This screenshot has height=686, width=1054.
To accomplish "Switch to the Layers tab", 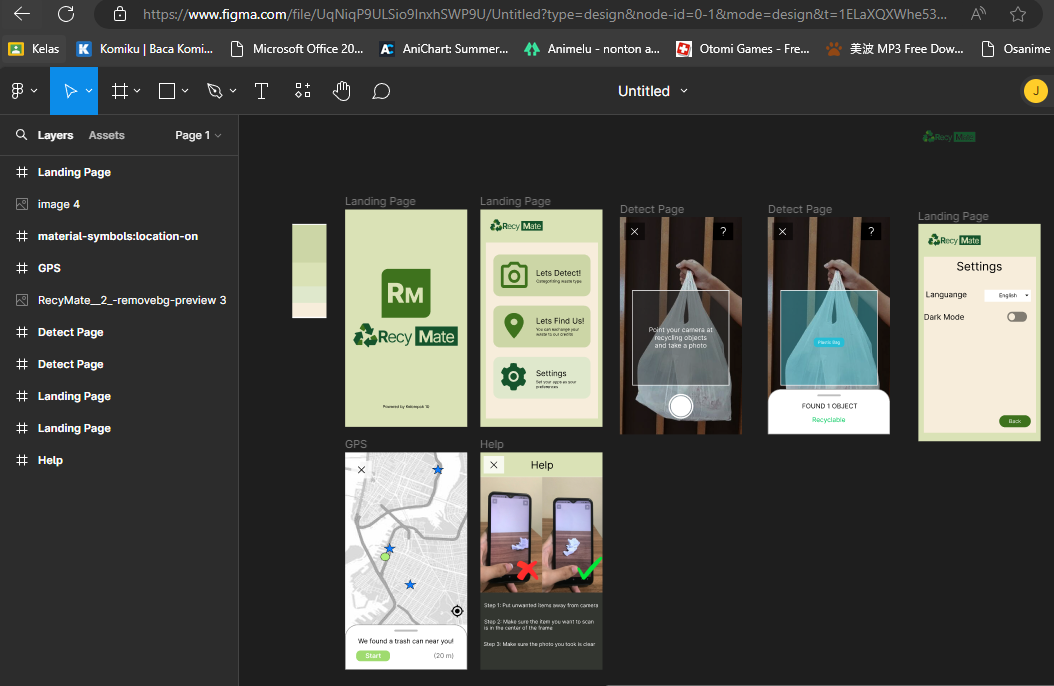I will (x=55, y=135).
